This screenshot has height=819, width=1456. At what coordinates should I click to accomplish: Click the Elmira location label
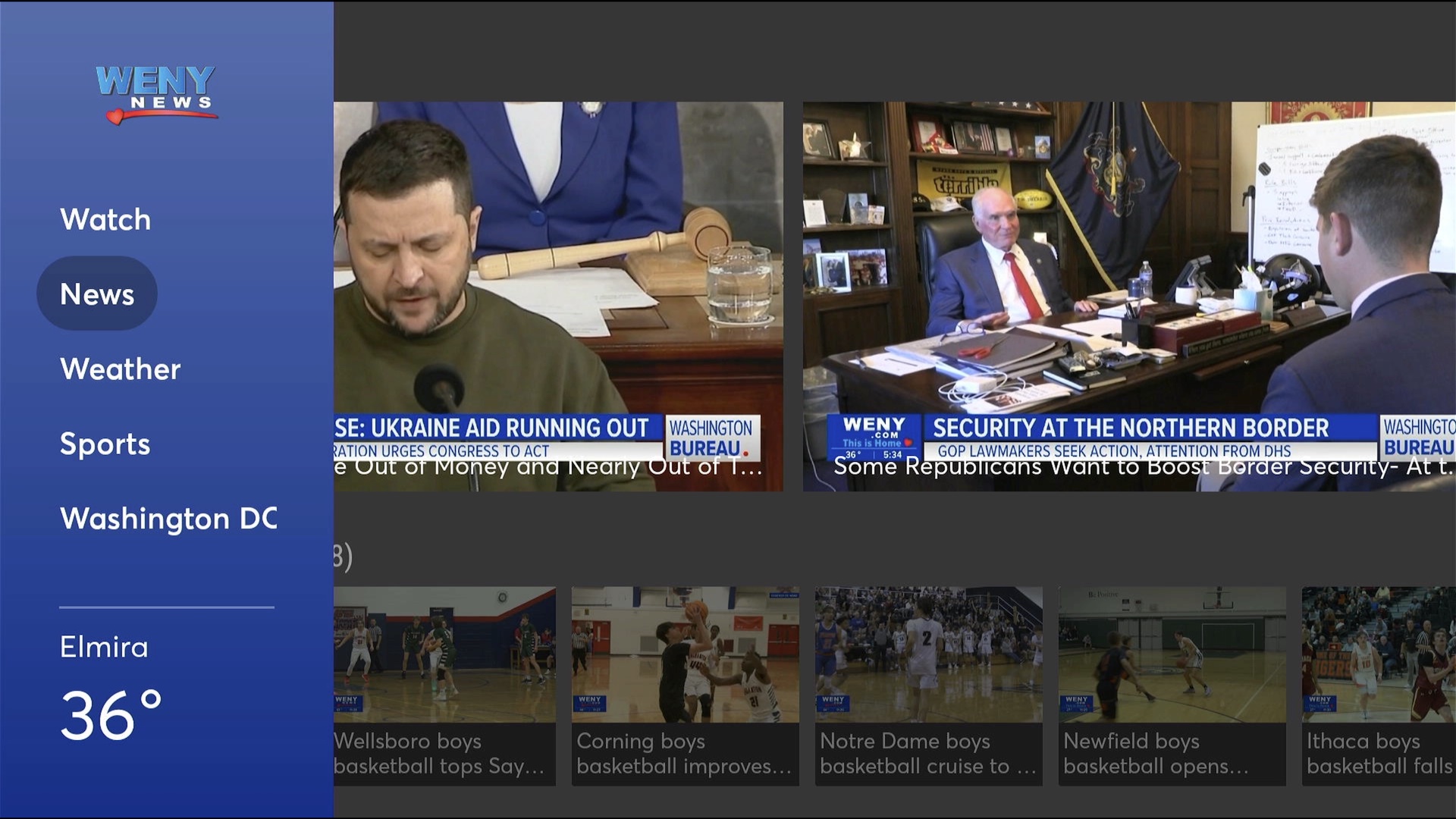click(x=104, y=648)
